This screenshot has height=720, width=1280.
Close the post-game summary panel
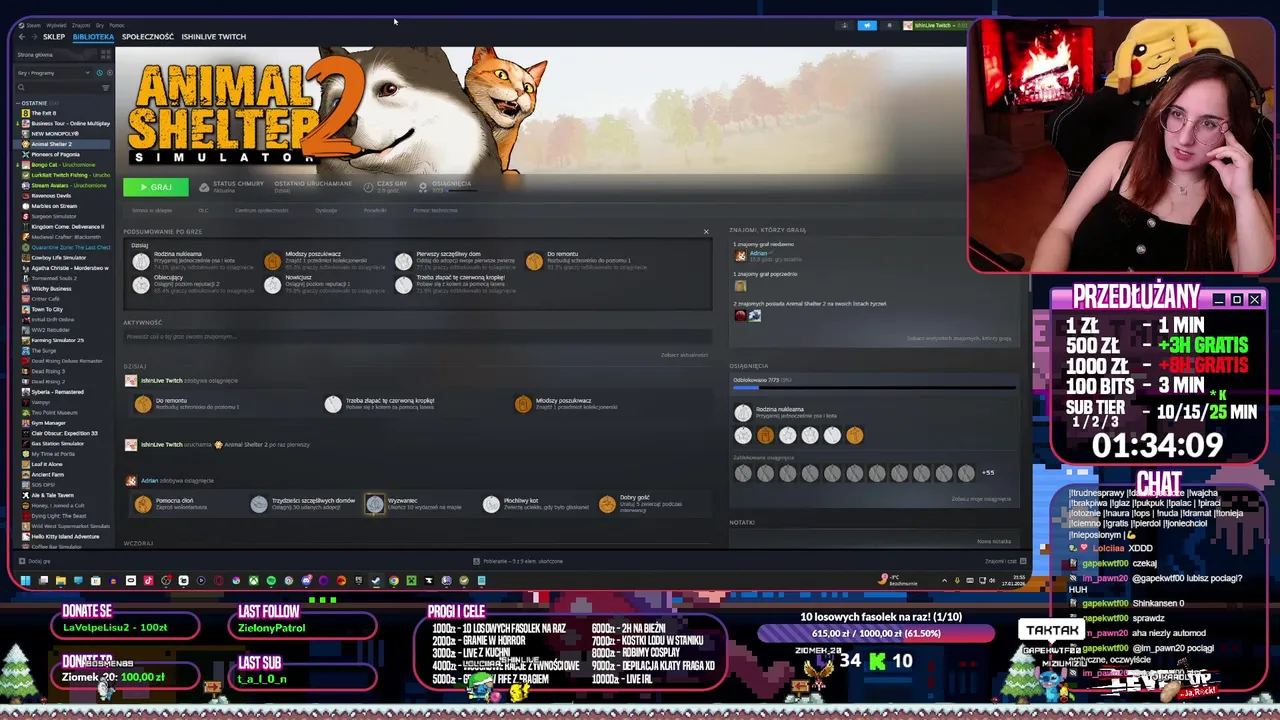pyautogui.click(x=706, y=232)
